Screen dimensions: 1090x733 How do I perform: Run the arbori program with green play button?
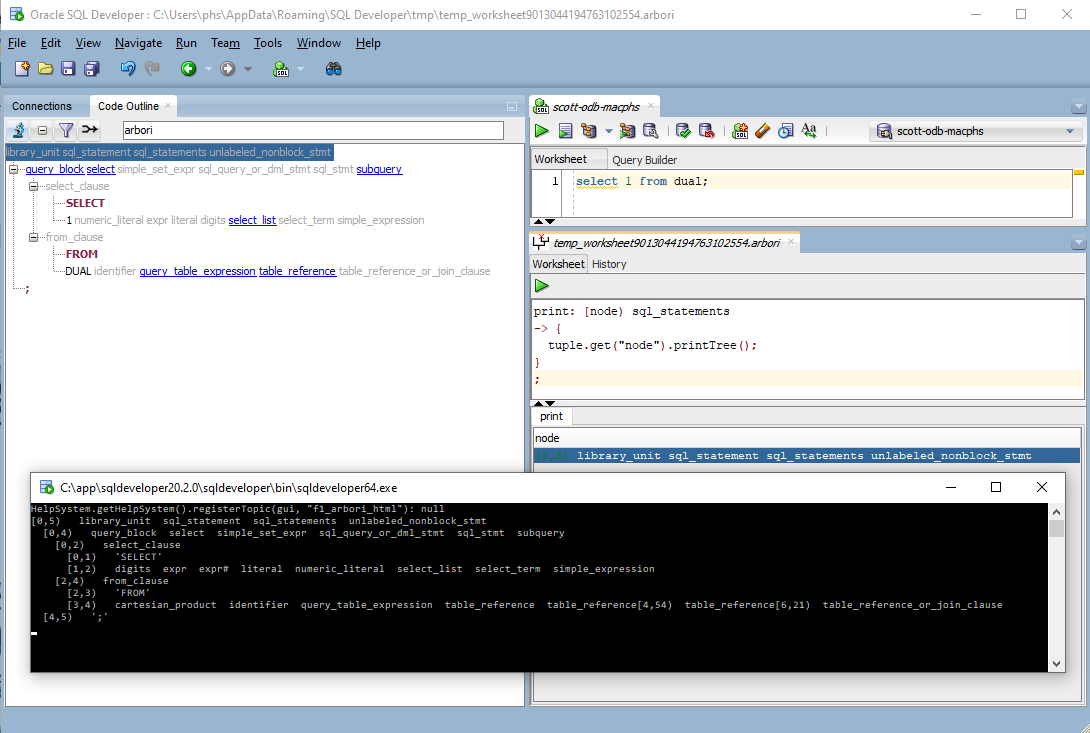click(x=542, y=285)
